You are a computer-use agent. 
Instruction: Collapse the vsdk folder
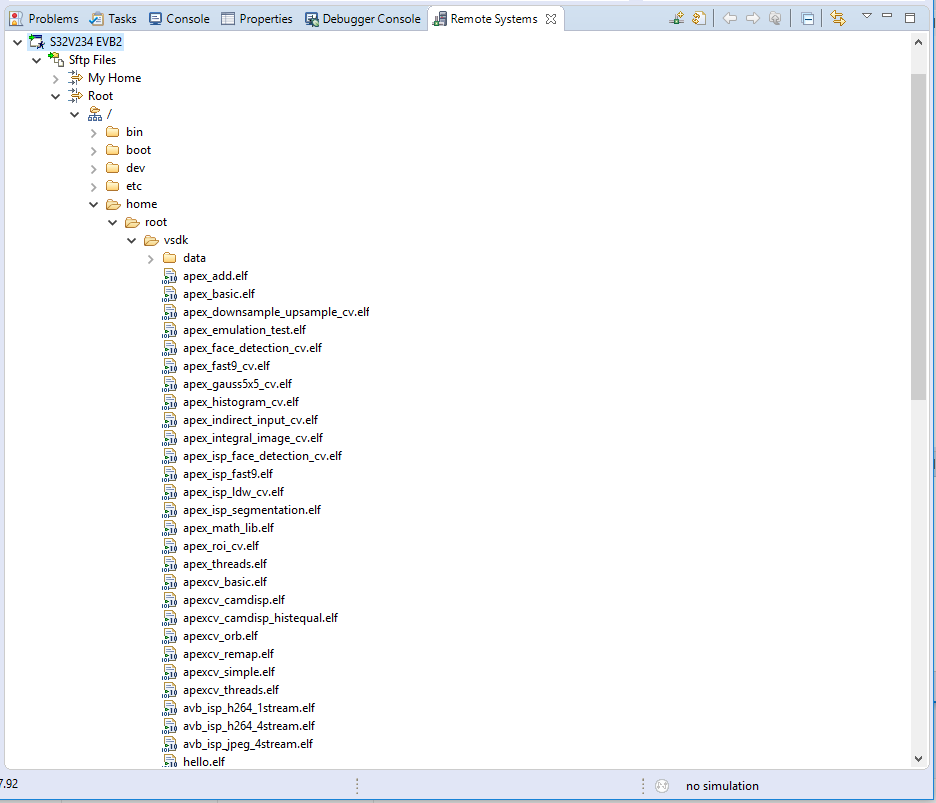click(132, 240)
